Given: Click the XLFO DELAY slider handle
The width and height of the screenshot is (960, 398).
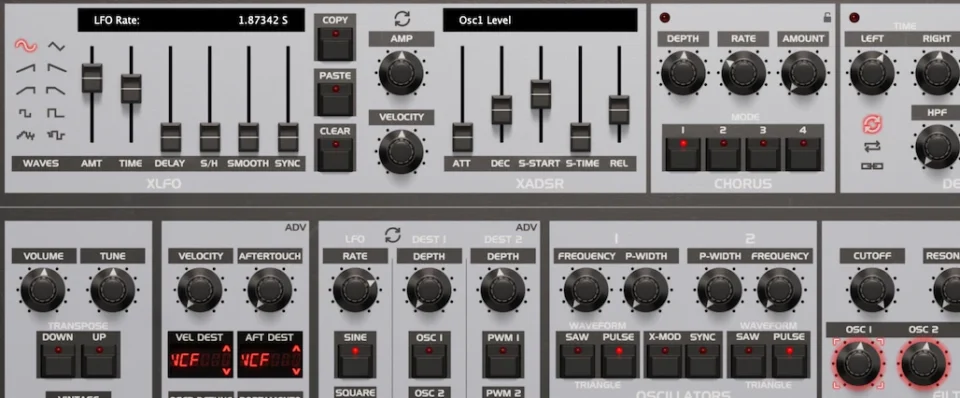Looking at the screenshot, I should (170, 137).
